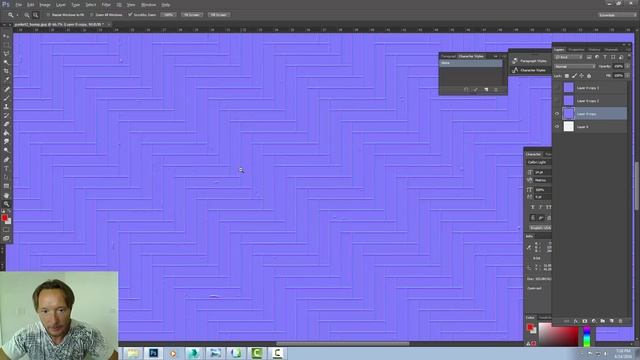Open File Explorer from the taskbar
Screen dimensions: 640x360
pos(133,353)
